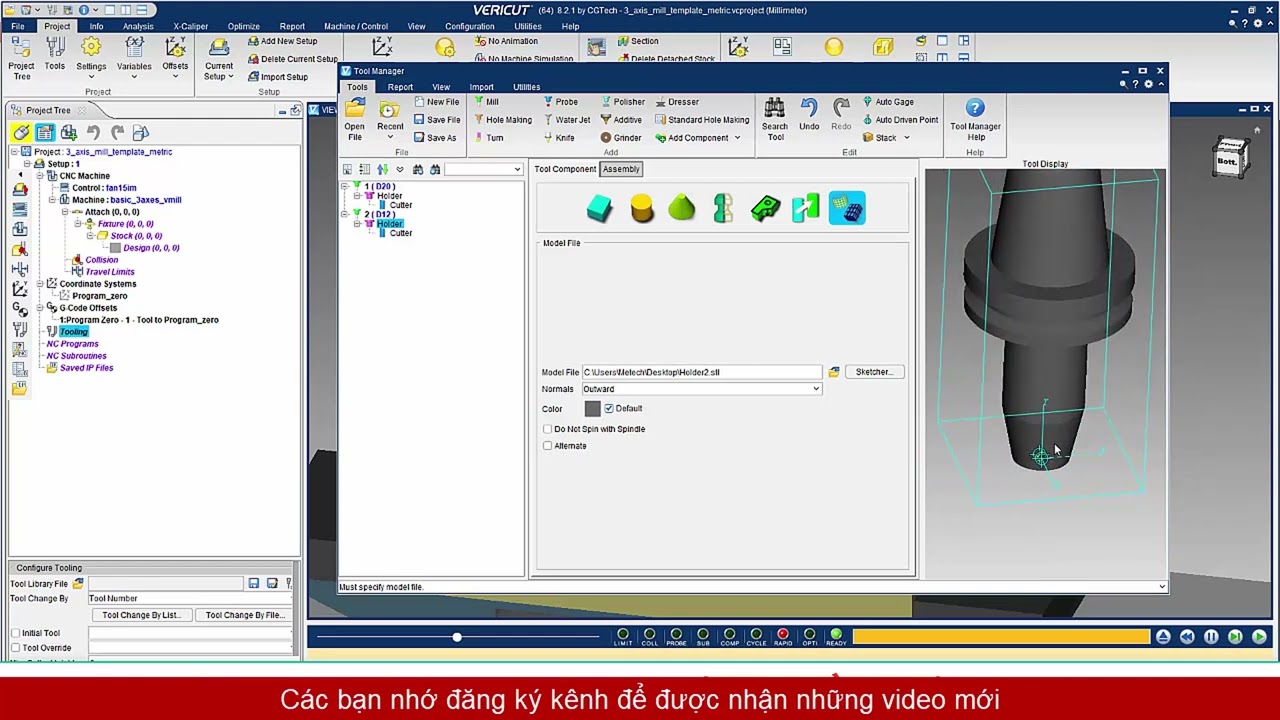Pause the simulation playback

(1211, 637)
